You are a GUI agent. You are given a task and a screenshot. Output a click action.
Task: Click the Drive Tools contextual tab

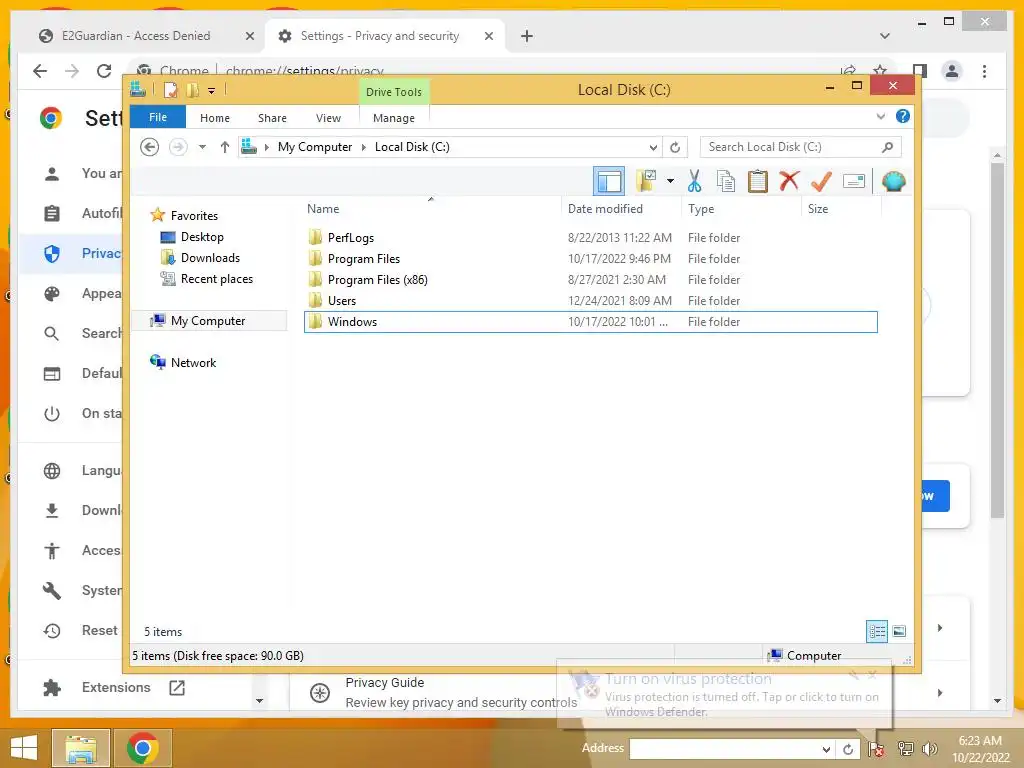click(x=394, y=92)
